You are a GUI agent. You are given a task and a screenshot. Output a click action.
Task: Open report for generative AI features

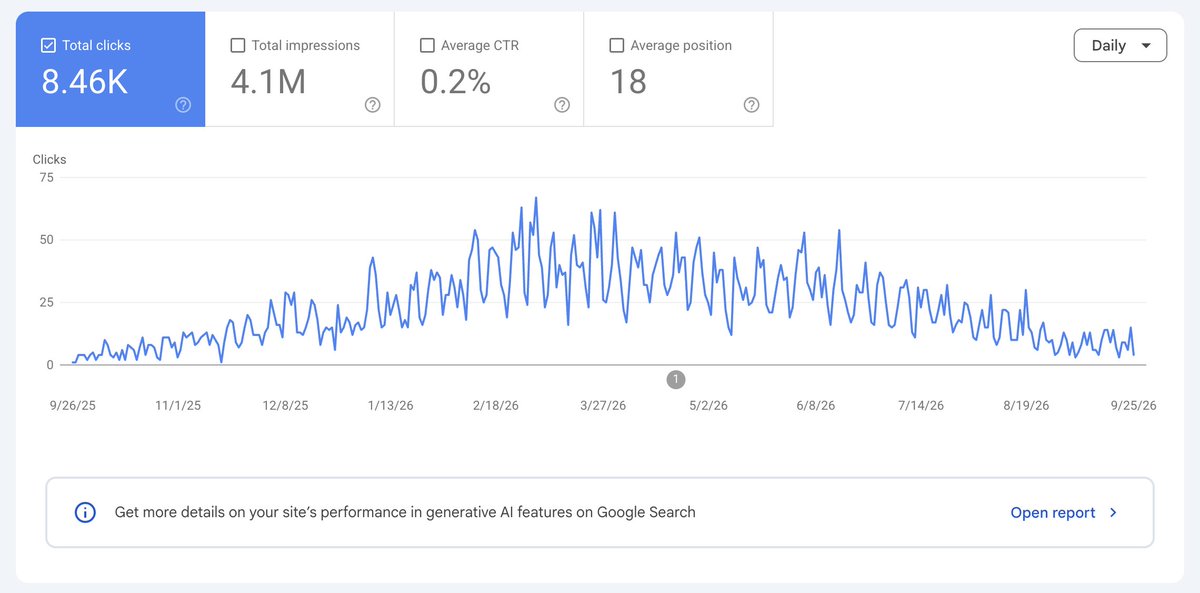pos(1053,512)
